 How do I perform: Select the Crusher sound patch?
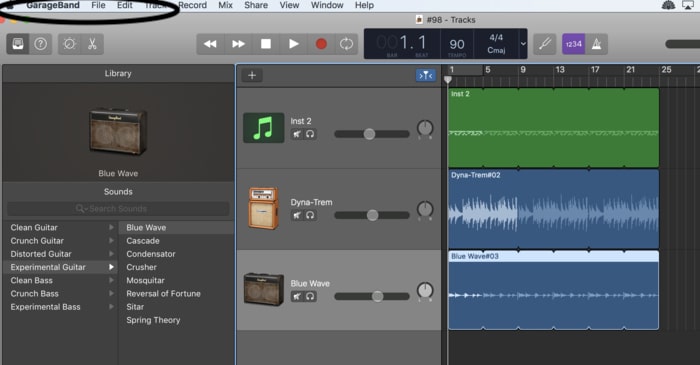[176, 267]
